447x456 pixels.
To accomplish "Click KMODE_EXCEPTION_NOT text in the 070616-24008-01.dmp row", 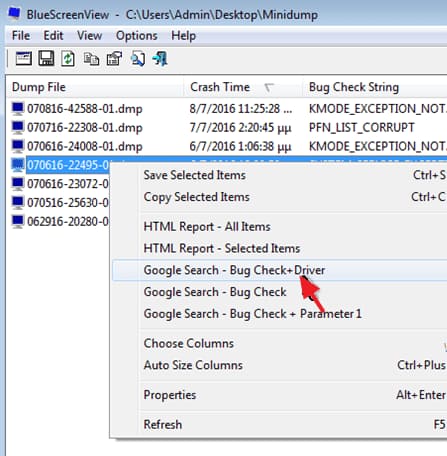I will [x=378, y=146].
